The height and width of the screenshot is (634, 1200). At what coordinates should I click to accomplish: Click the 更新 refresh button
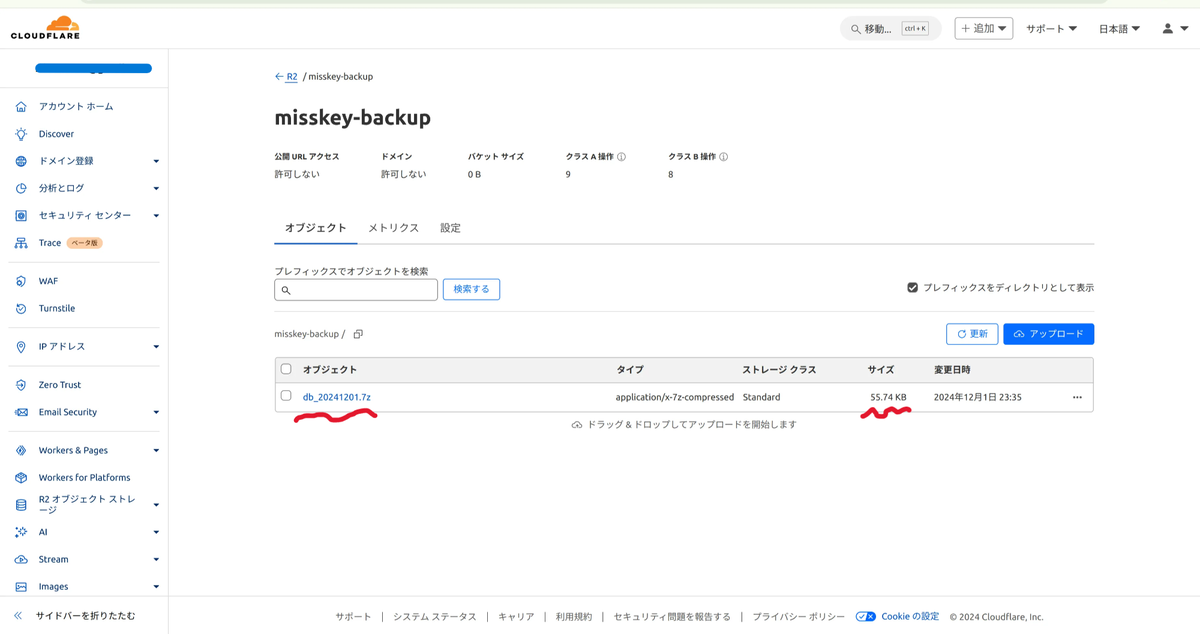972,334
